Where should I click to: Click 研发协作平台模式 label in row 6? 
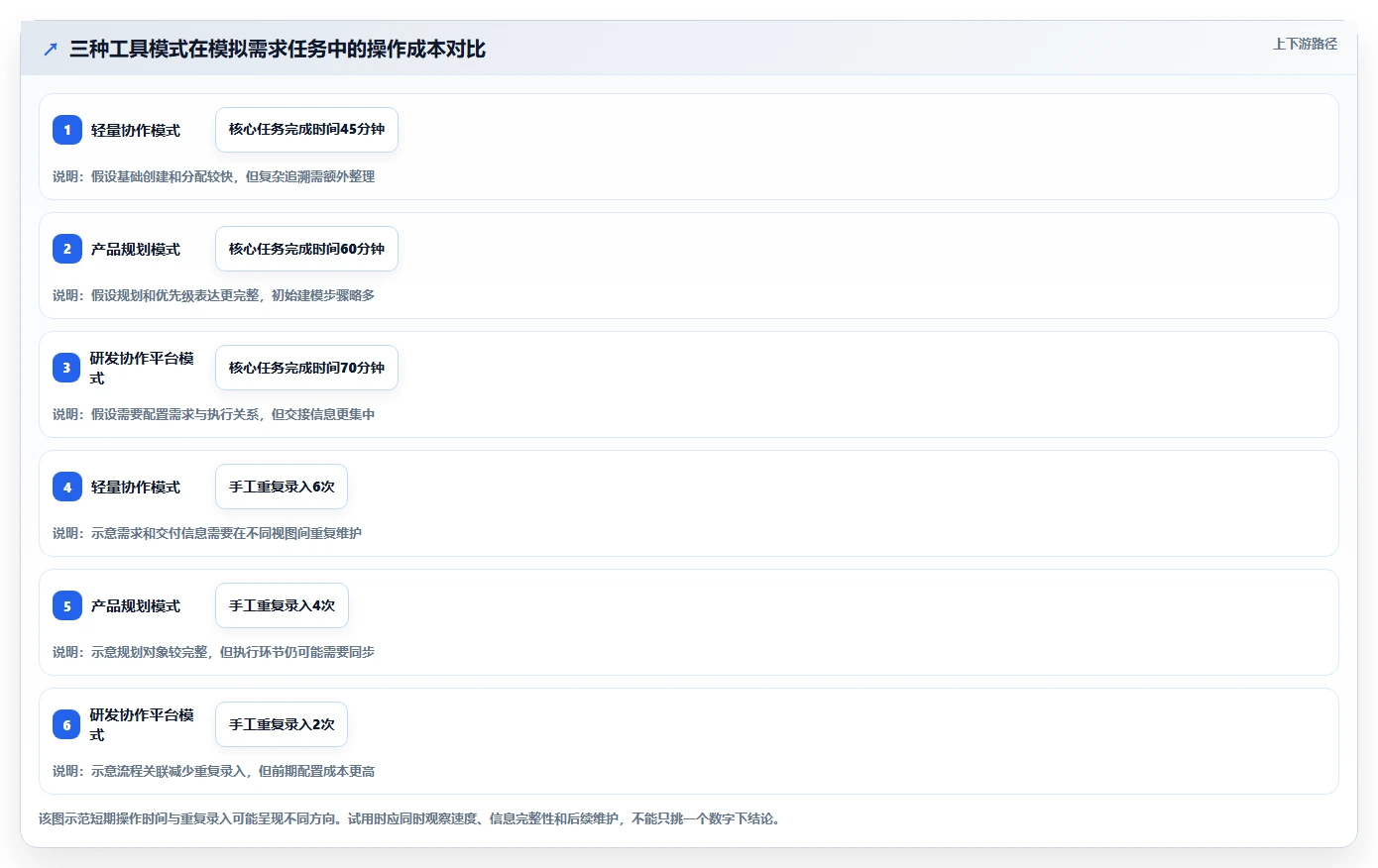[142, 724]
